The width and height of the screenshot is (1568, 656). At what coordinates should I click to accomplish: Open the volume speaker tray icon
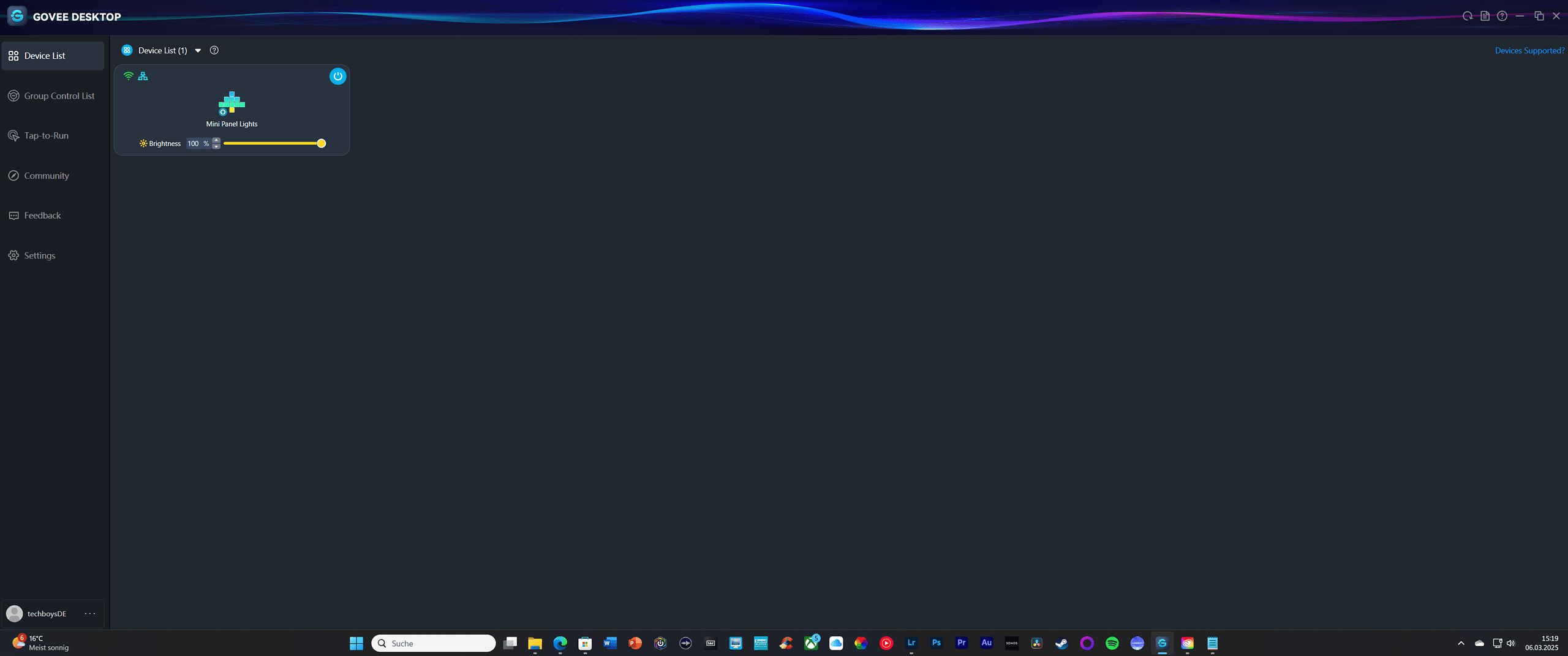tap(1511, 643)
